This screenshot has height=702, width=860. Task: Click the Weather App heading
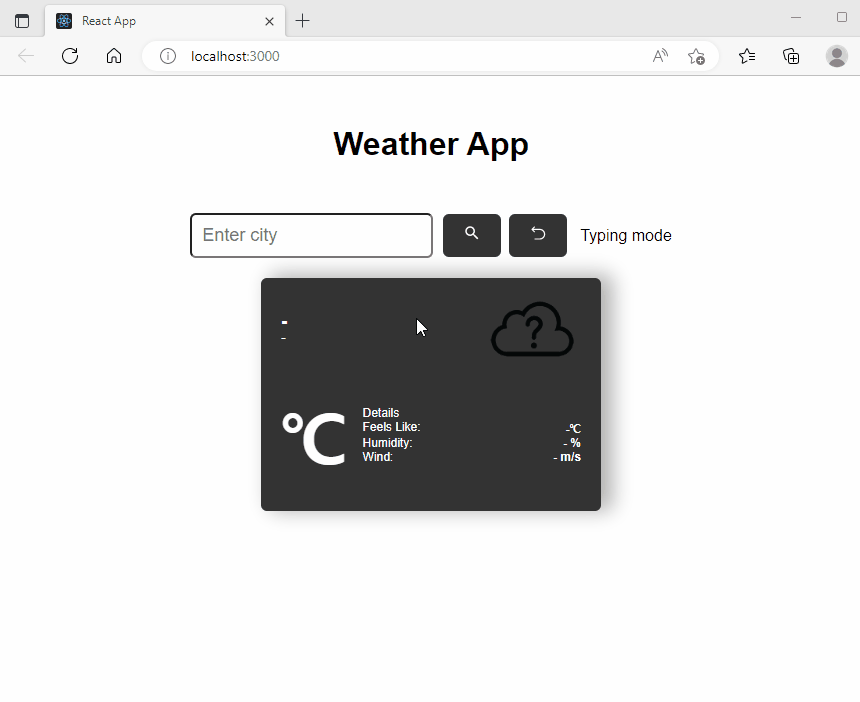(431, 144)
